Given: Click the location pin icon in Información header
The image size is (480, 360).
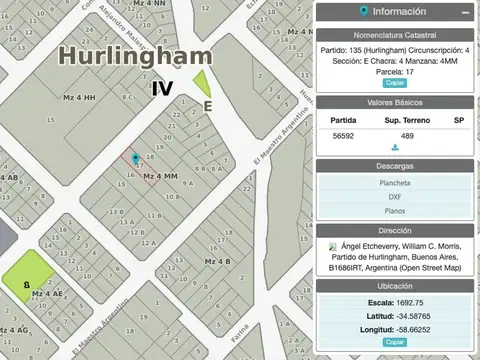Looking at the screenshot, I should tap(364, 11).
